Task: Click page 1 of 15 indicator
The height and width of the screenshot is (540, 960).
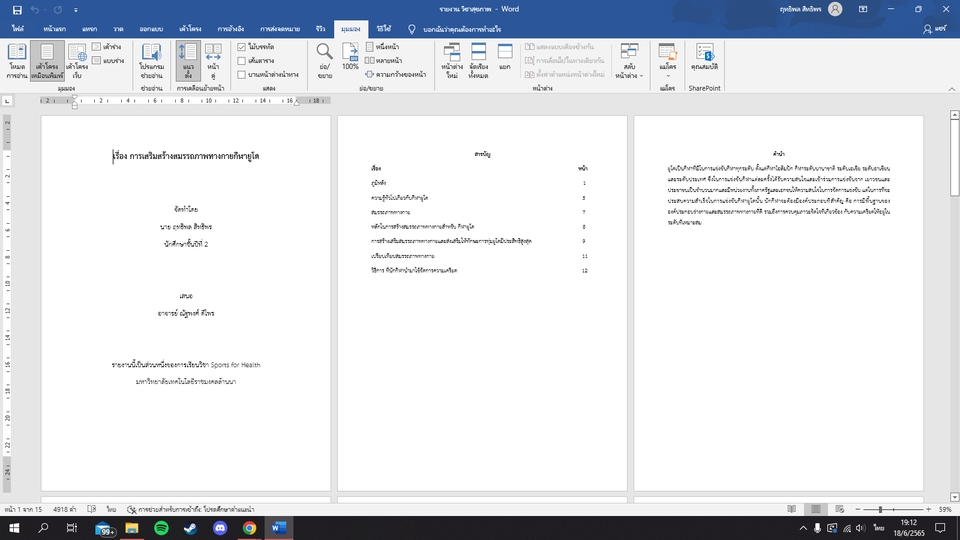Action: pyautogui.click(x=23, y=509)
